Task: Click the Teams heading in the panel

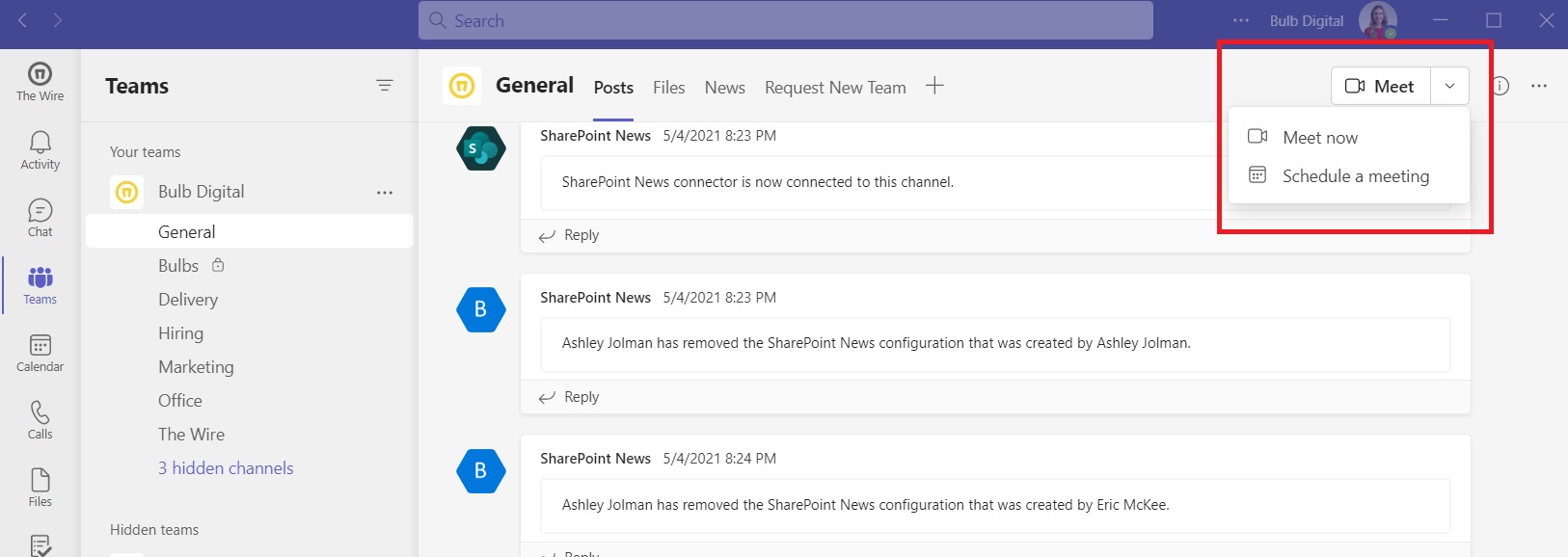Action: click(x=137, y=86)
